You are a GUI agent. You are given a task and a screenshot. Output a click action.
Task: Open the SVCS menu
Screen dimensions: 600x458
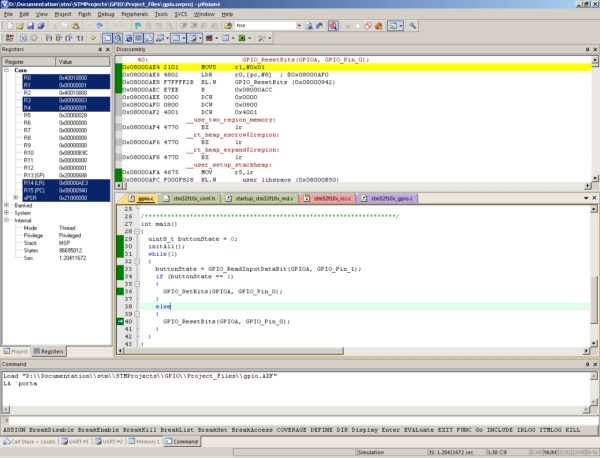181,14
